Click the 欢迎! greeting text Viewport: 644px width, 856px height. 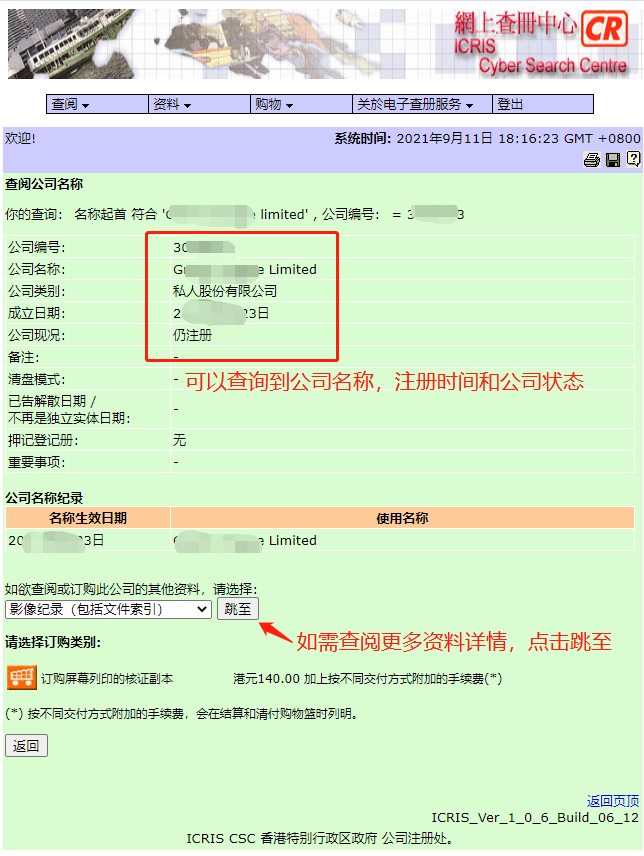[x=20, y=139]
